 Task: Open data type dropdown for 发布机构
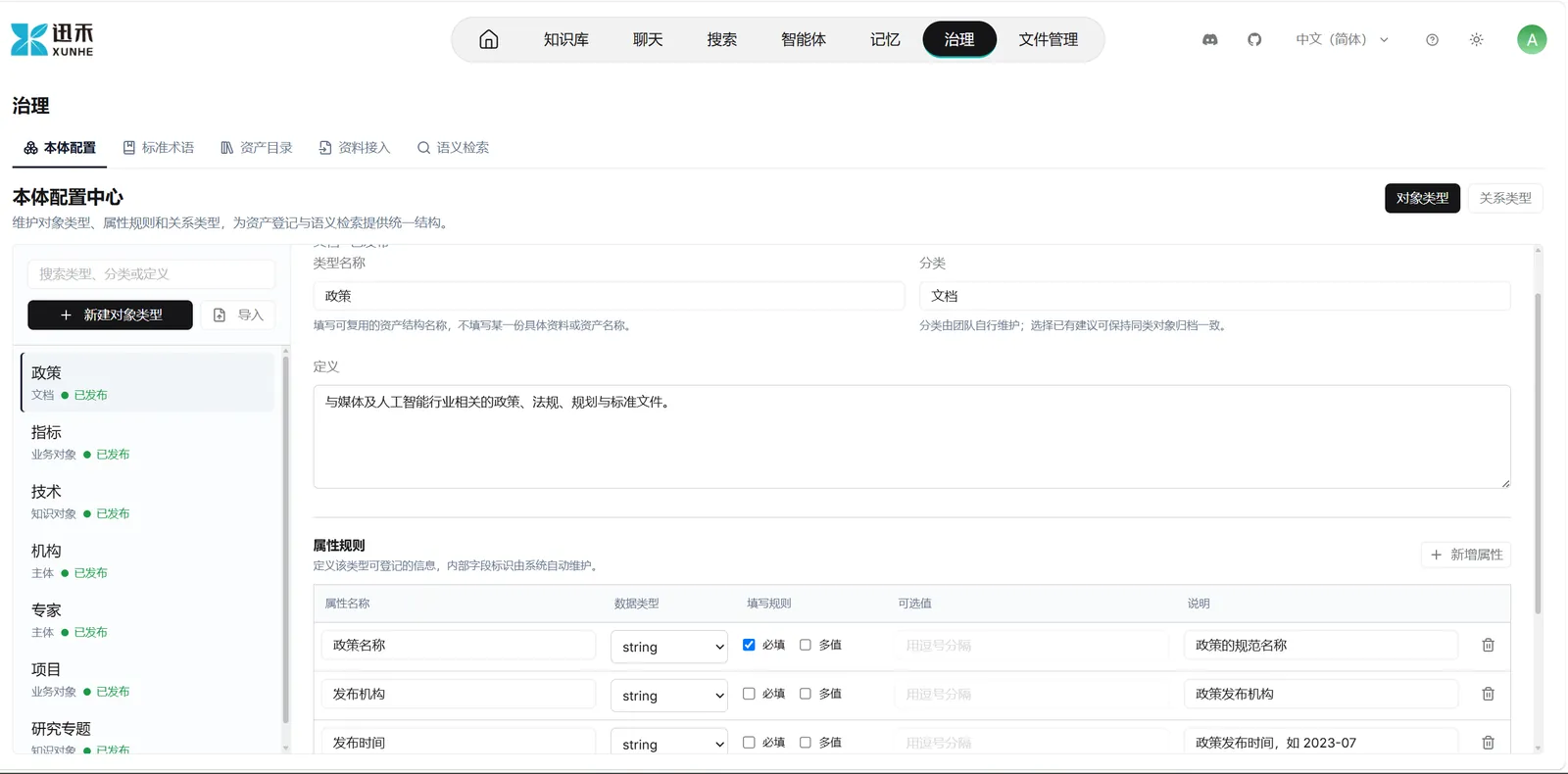pos(669,696)
